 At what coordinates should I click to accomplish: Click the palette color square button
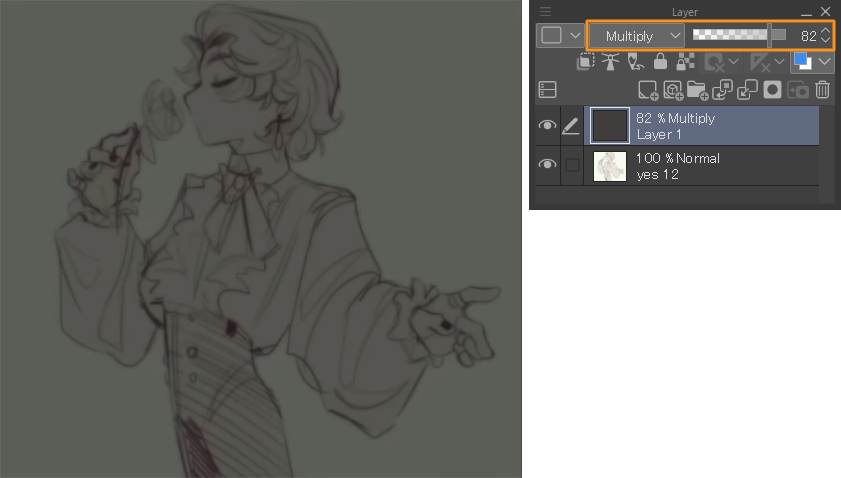coord(552,35)
